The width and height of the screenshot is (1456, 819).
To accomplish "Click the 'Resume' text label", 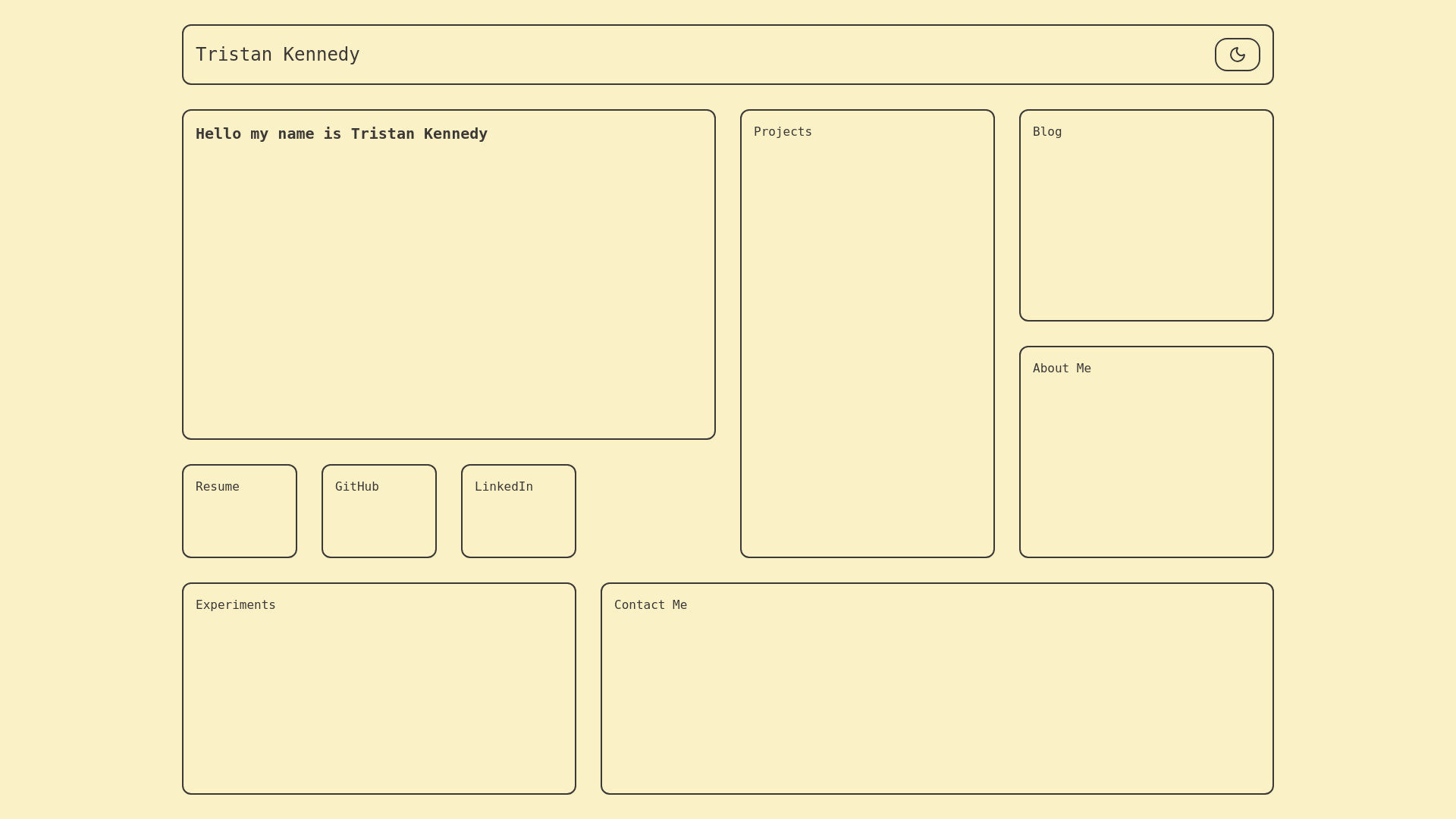I will [x=217, y=487].
